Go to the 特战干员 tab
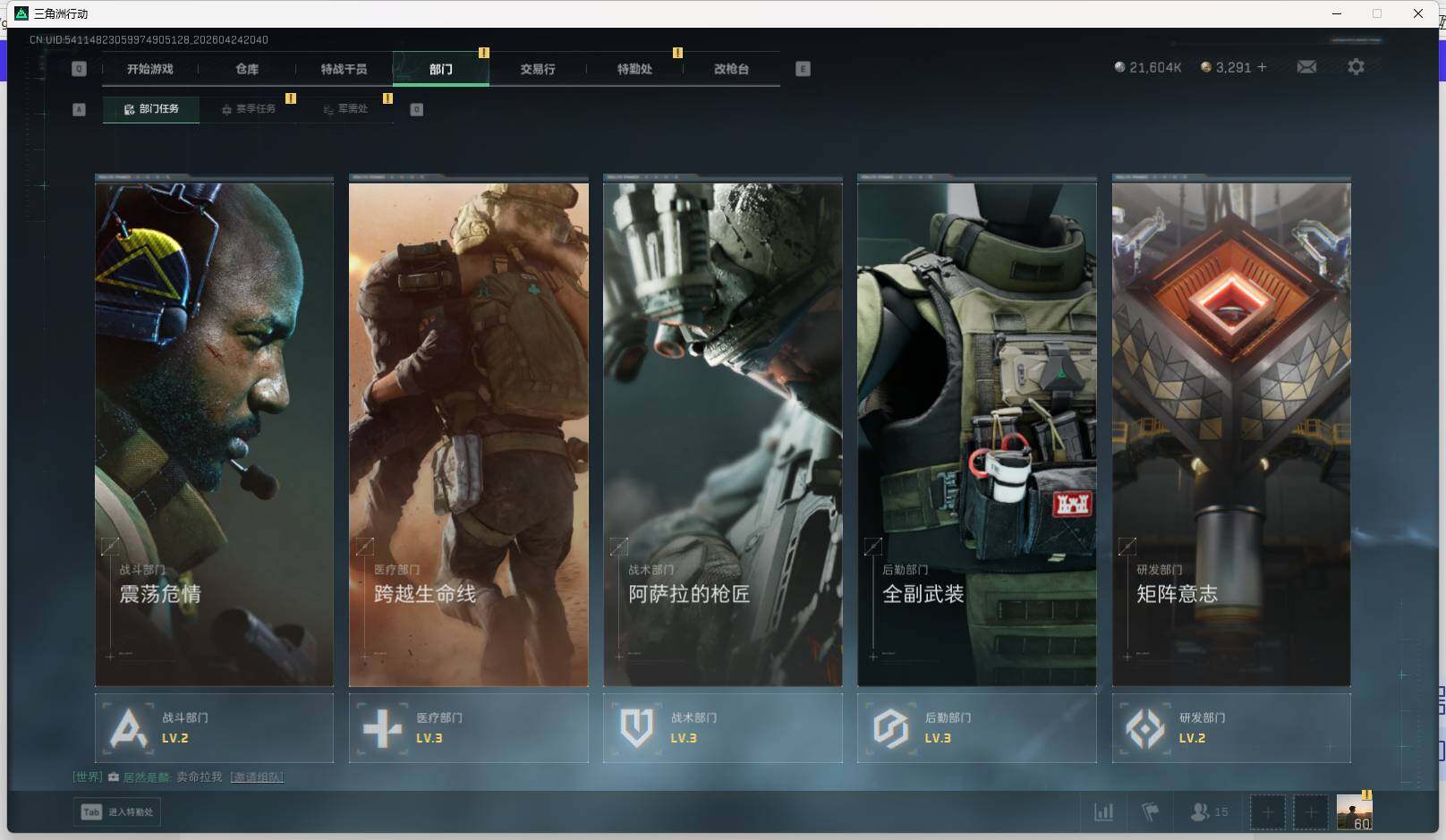Screen dimensions: 1446x840 point(344,69)
